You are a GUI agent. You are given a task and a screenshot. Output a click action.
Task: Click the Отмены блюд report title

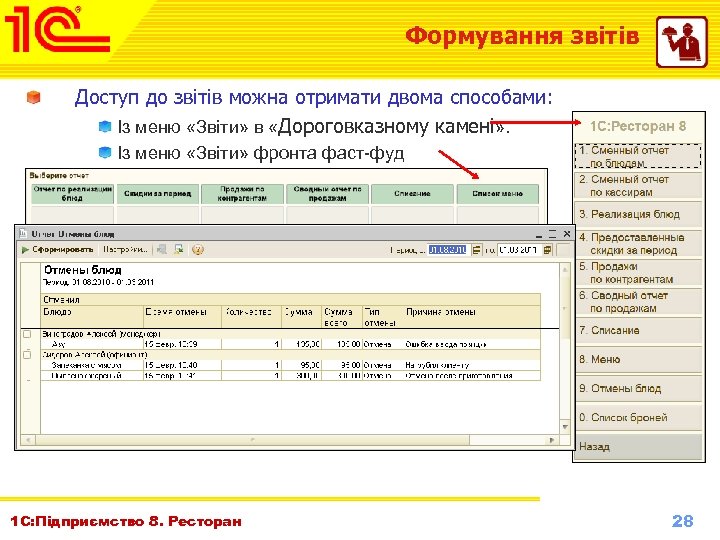point(83,270)
